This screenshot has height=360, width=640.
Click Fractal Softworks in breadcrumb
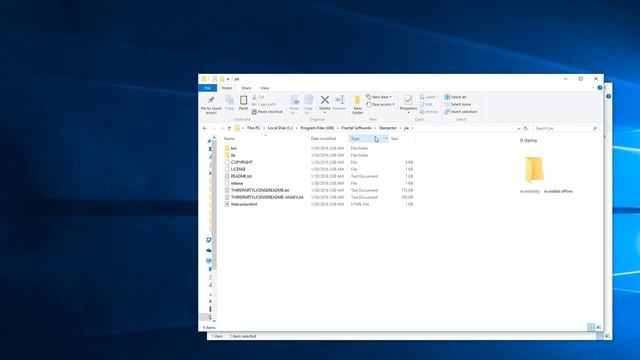click(x=356, y=128)
